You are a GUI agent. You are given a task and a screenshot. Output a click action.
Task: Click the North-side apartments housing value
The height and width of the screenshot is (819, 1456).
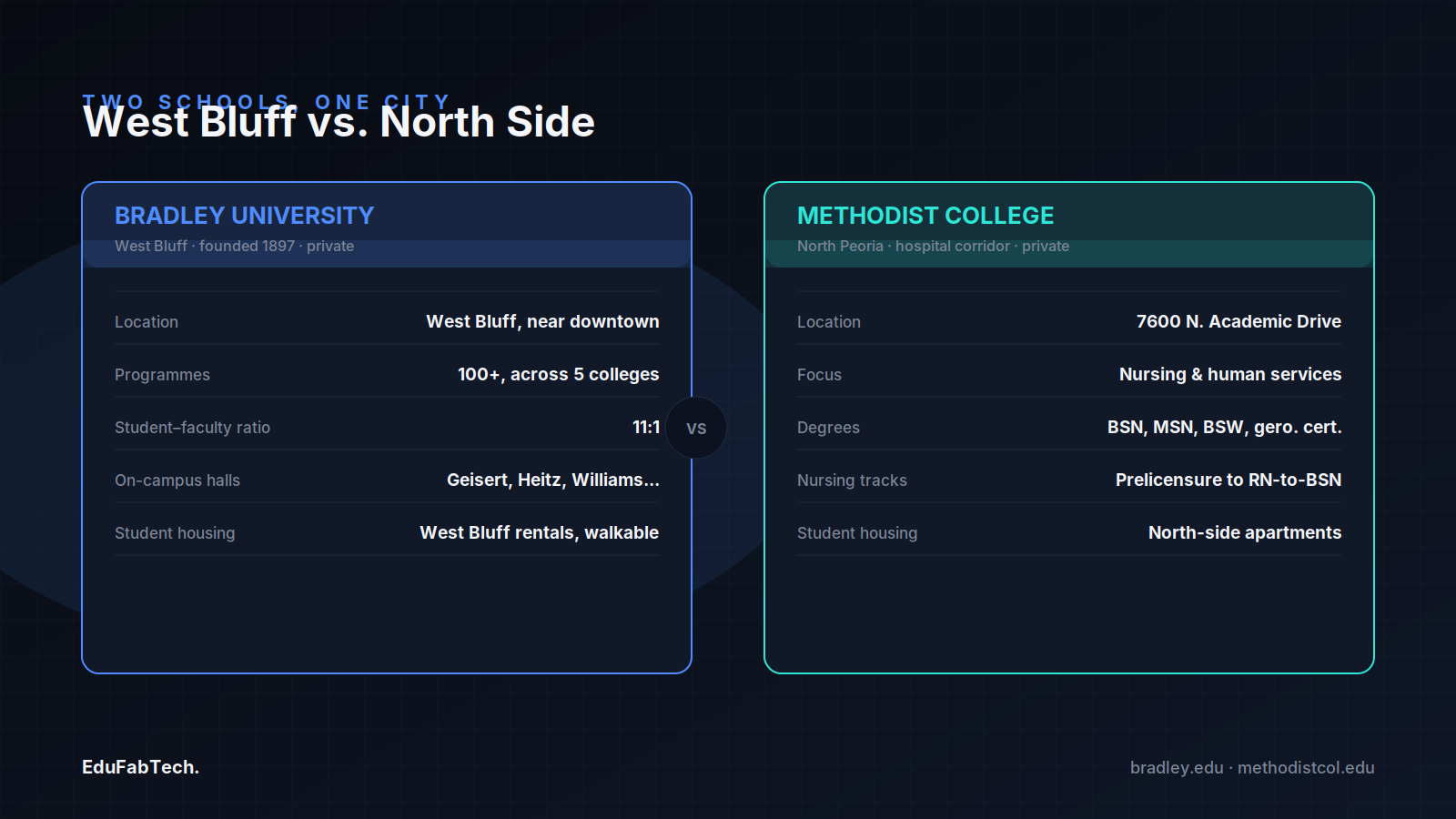click(x=1245, y=532)
